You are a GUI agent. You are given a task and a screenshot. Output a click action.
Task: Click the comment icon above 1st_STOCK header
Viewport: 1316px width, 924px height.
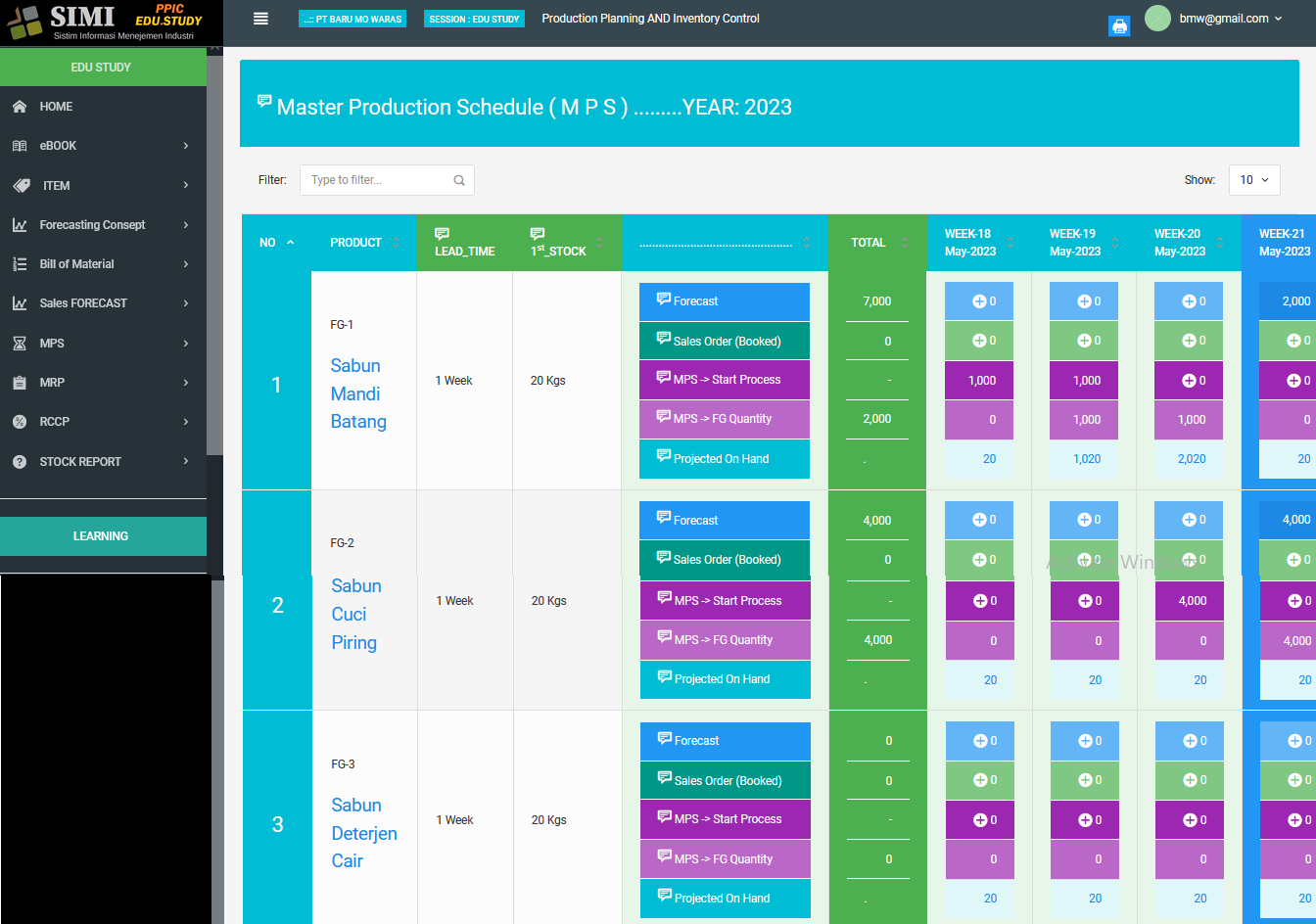(x=537, y=234)
